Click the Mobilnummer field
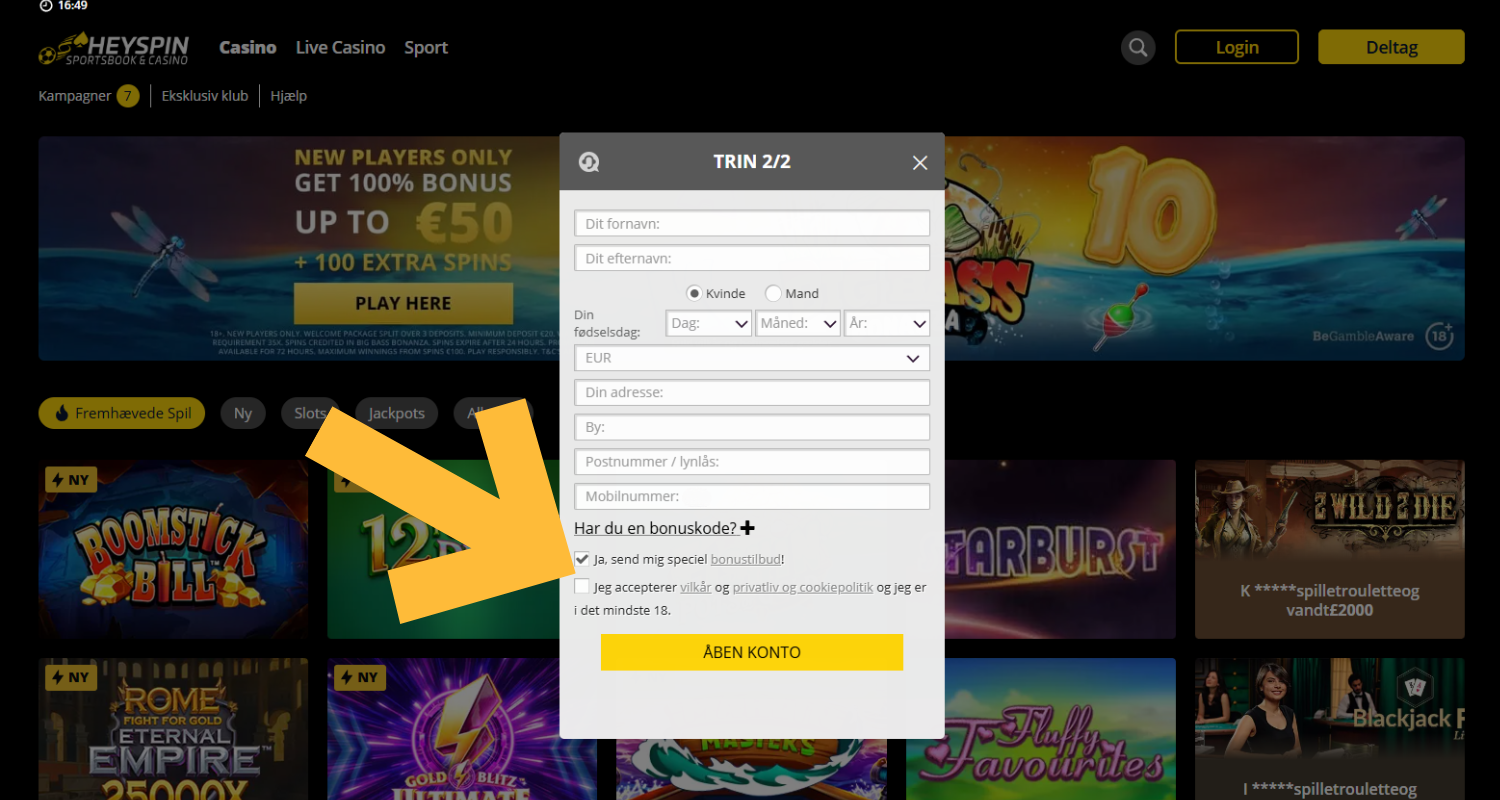The height and width of the screenshot is (800, 1500). 752,496
